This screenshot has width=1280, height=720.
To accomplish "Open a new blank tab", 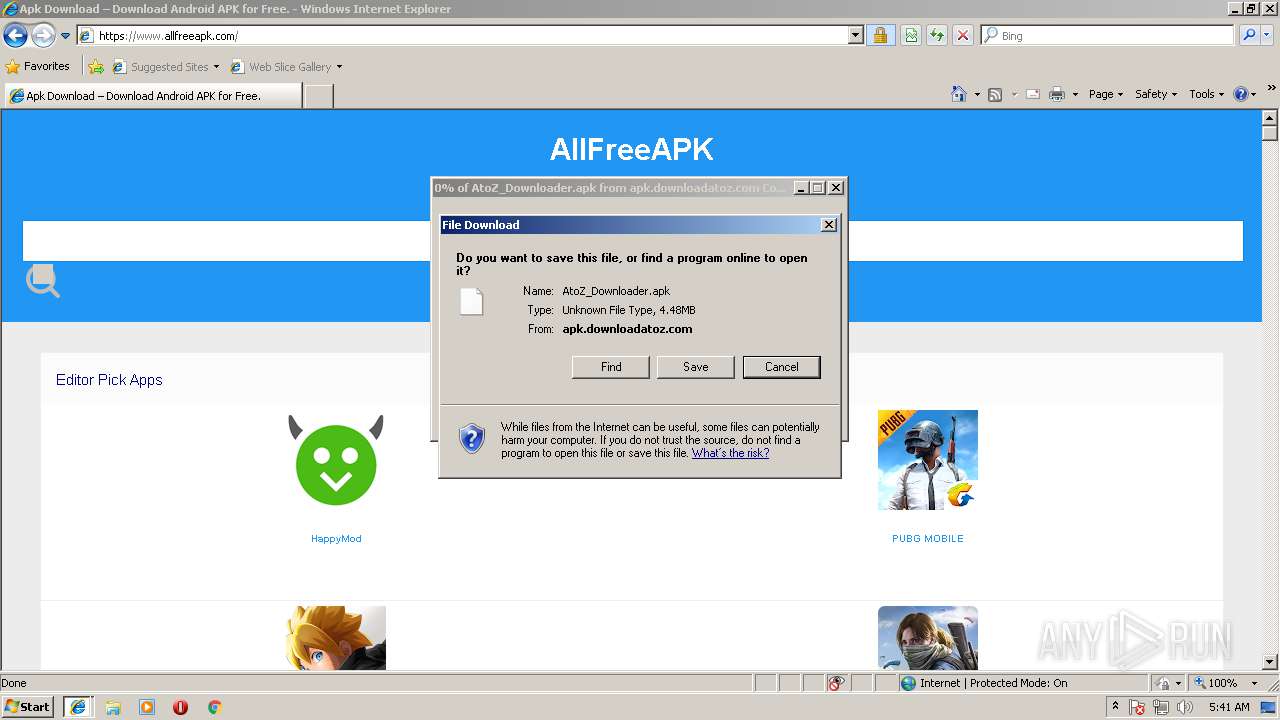I will [x=318, y=96].
